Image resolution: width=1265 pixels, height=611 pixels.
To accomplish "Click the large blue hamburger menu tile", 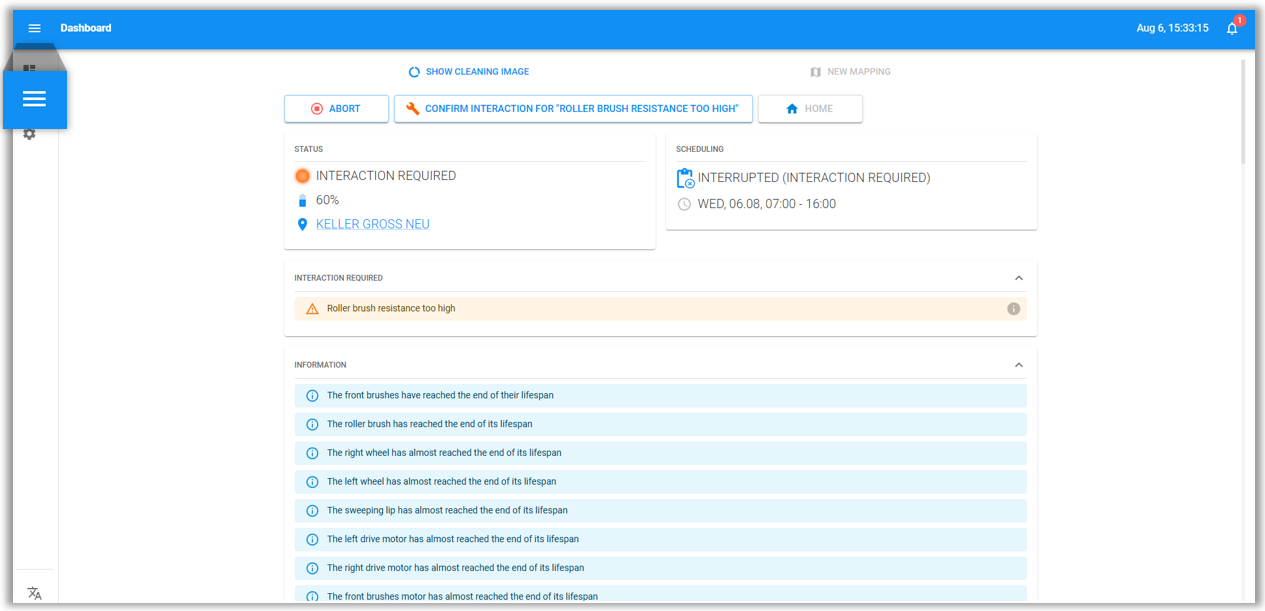I will [x=35, y=99].
